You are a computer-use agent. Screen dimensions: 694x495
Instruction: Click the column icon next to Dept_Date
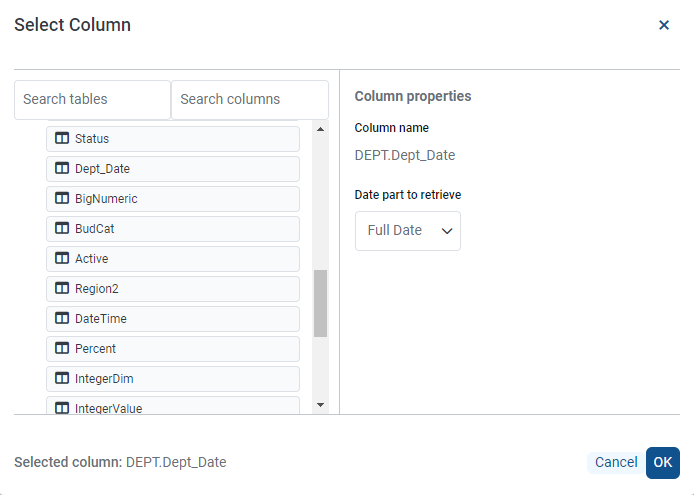62,169
